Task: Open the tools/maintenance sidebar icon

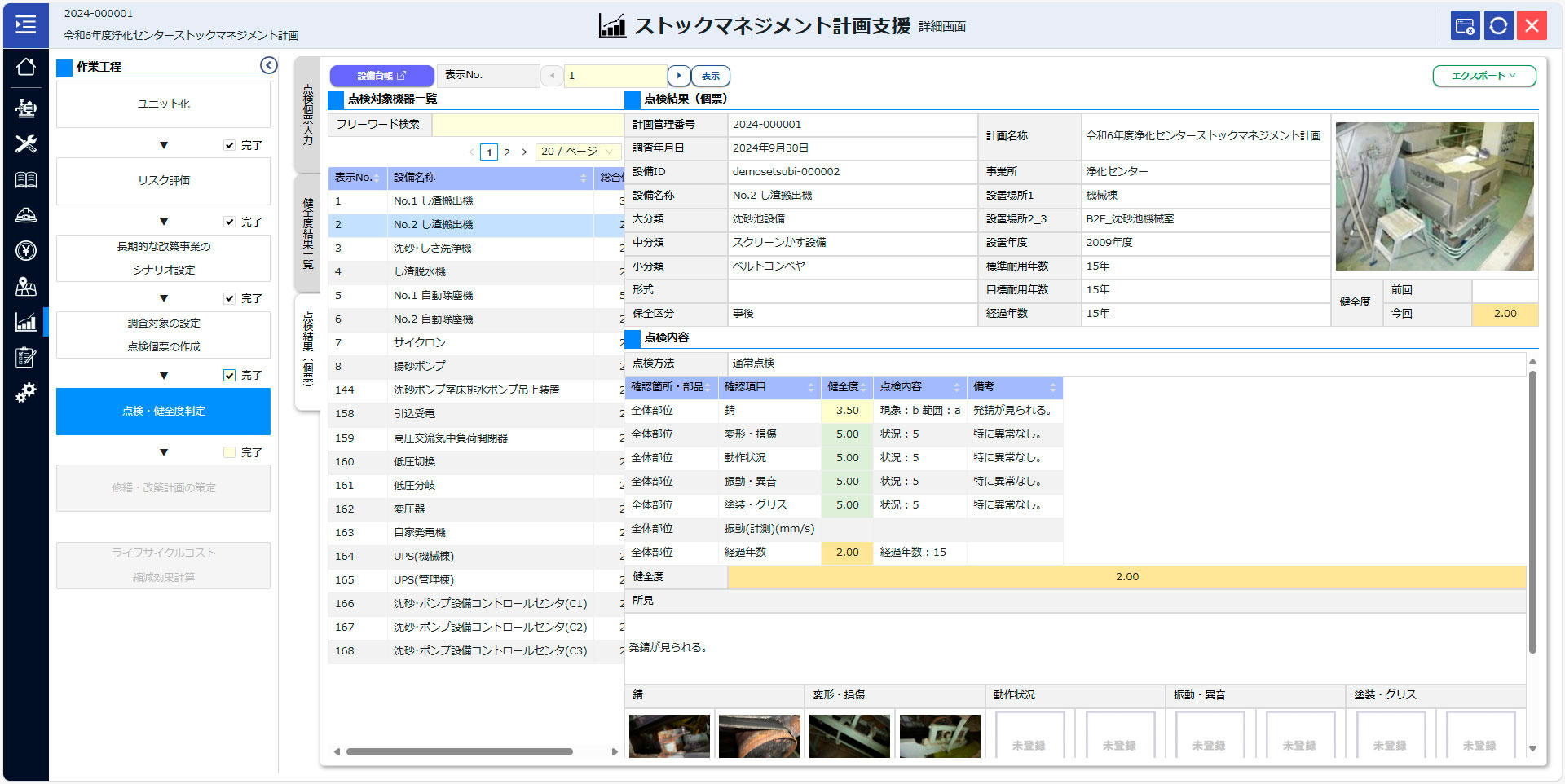Action: (x=26, y=144)
